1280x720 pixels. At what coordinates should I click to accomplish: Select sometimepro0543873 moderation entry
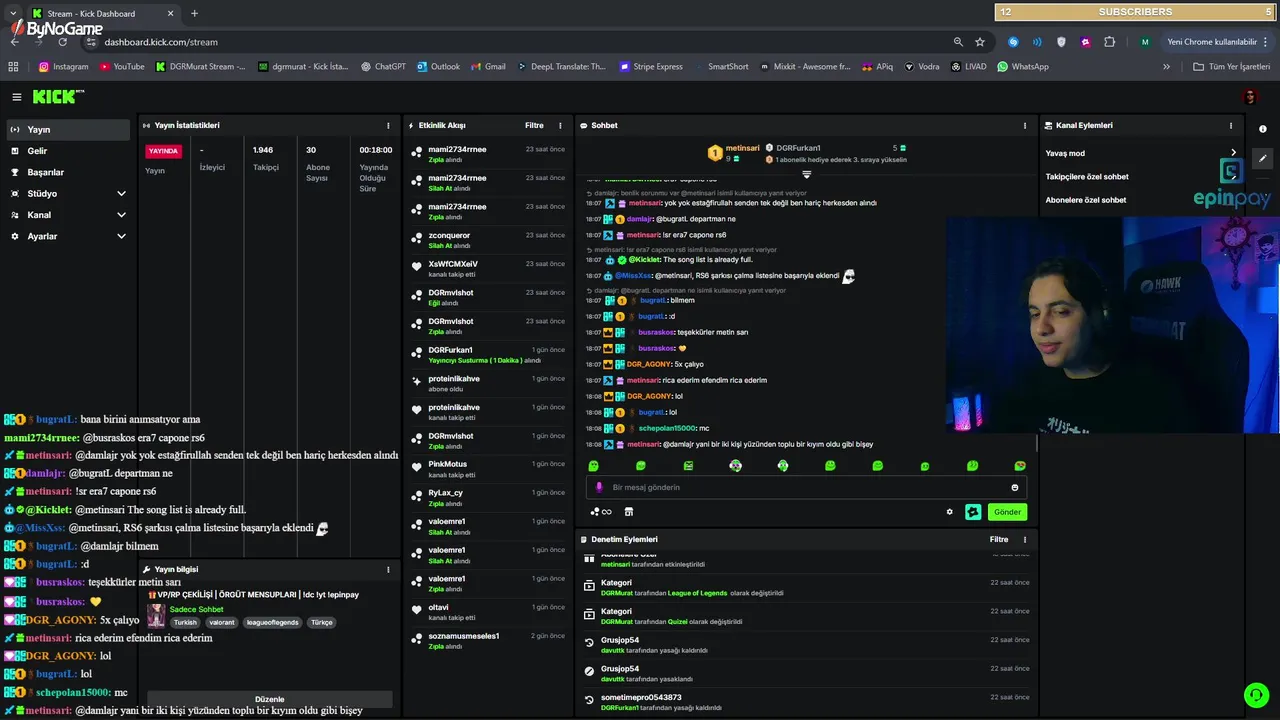[806, 702]
